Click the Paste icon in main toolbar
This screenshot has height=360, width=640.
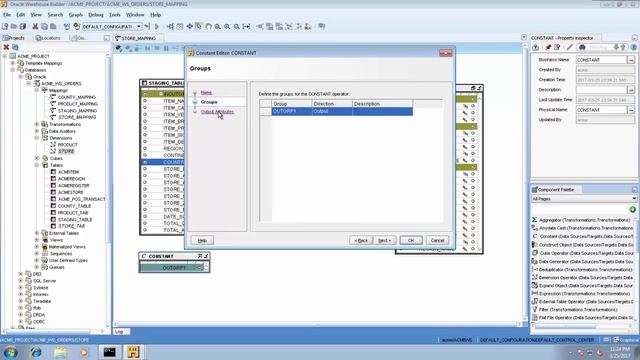[53, 27]
